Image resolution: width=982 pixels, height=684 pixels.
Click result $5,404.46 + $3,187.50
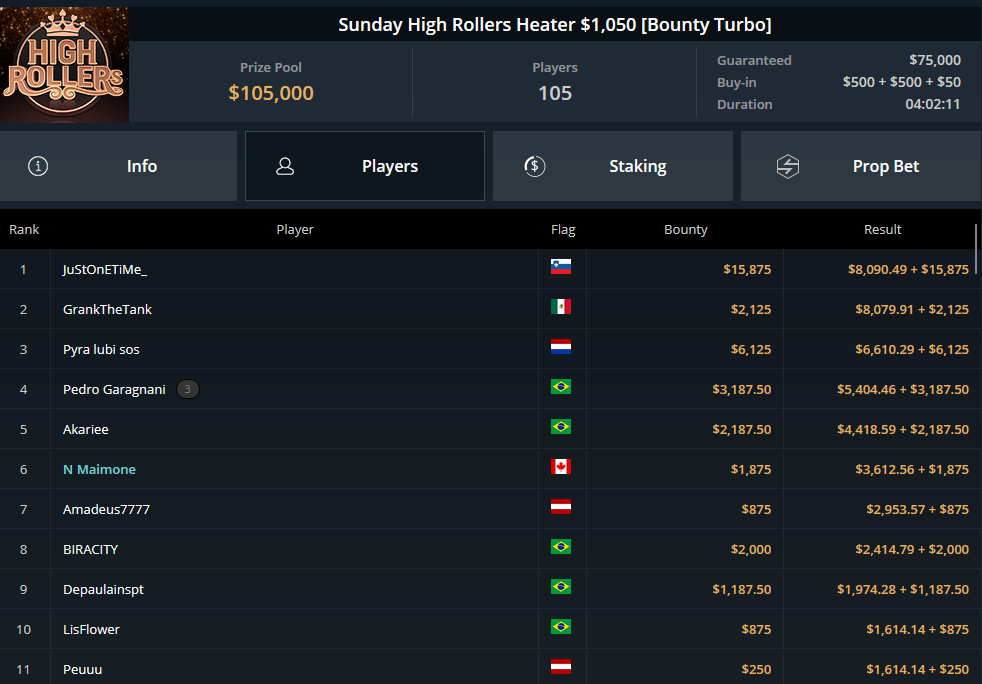[902, 390]
